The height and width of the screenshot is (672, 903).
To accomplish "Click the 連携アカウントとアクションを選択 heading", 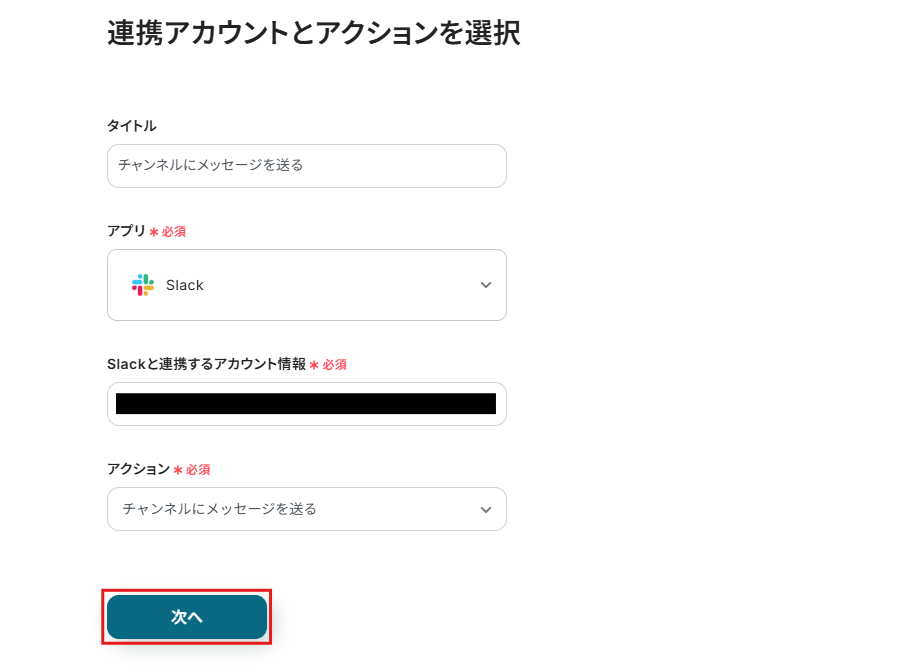I will pyautogui.click(x=313, y=33).
